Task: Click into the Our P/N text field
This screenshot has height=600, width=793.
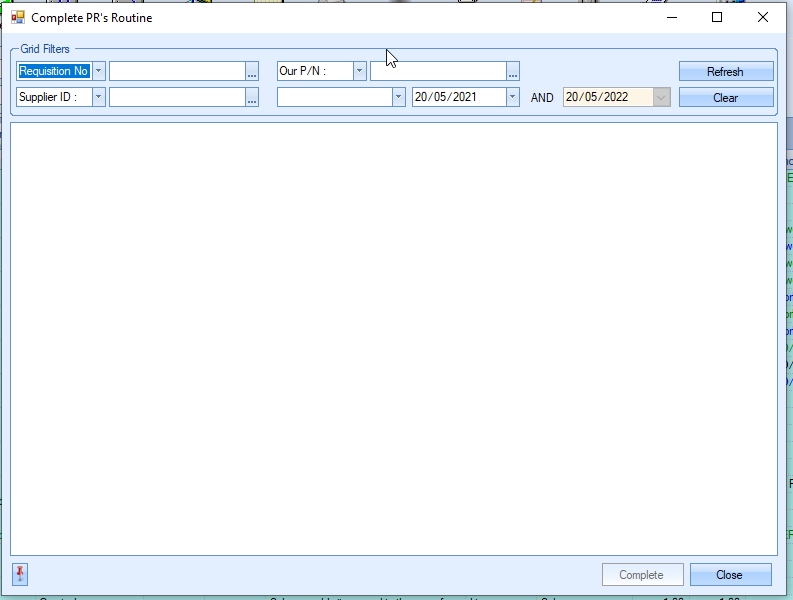Action: click(x=438, y=71)
